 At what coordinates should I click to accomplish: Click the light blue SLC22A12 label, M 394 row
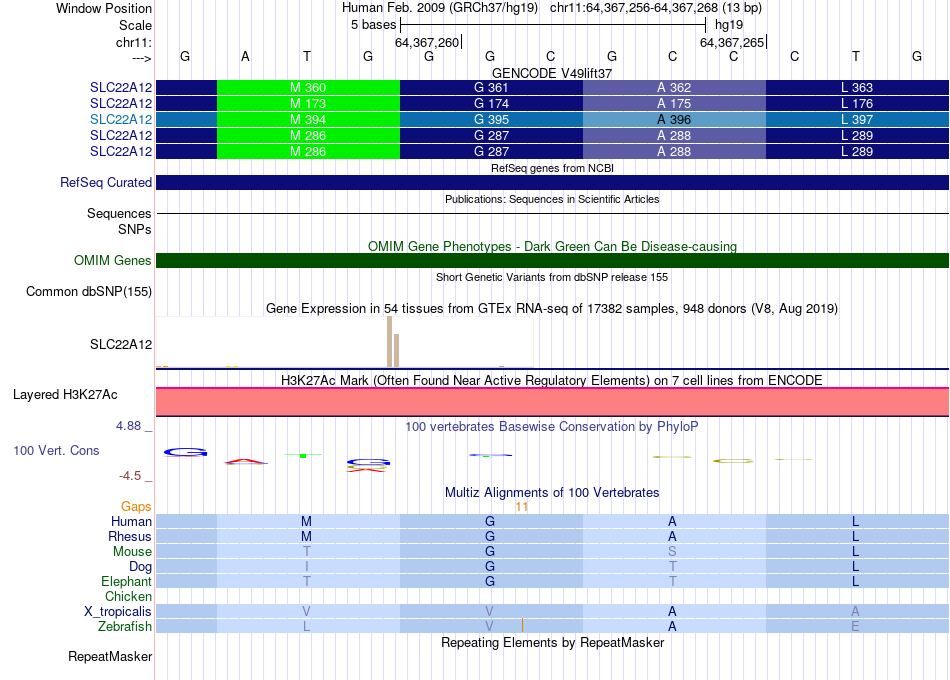click(x=121, y=119)
